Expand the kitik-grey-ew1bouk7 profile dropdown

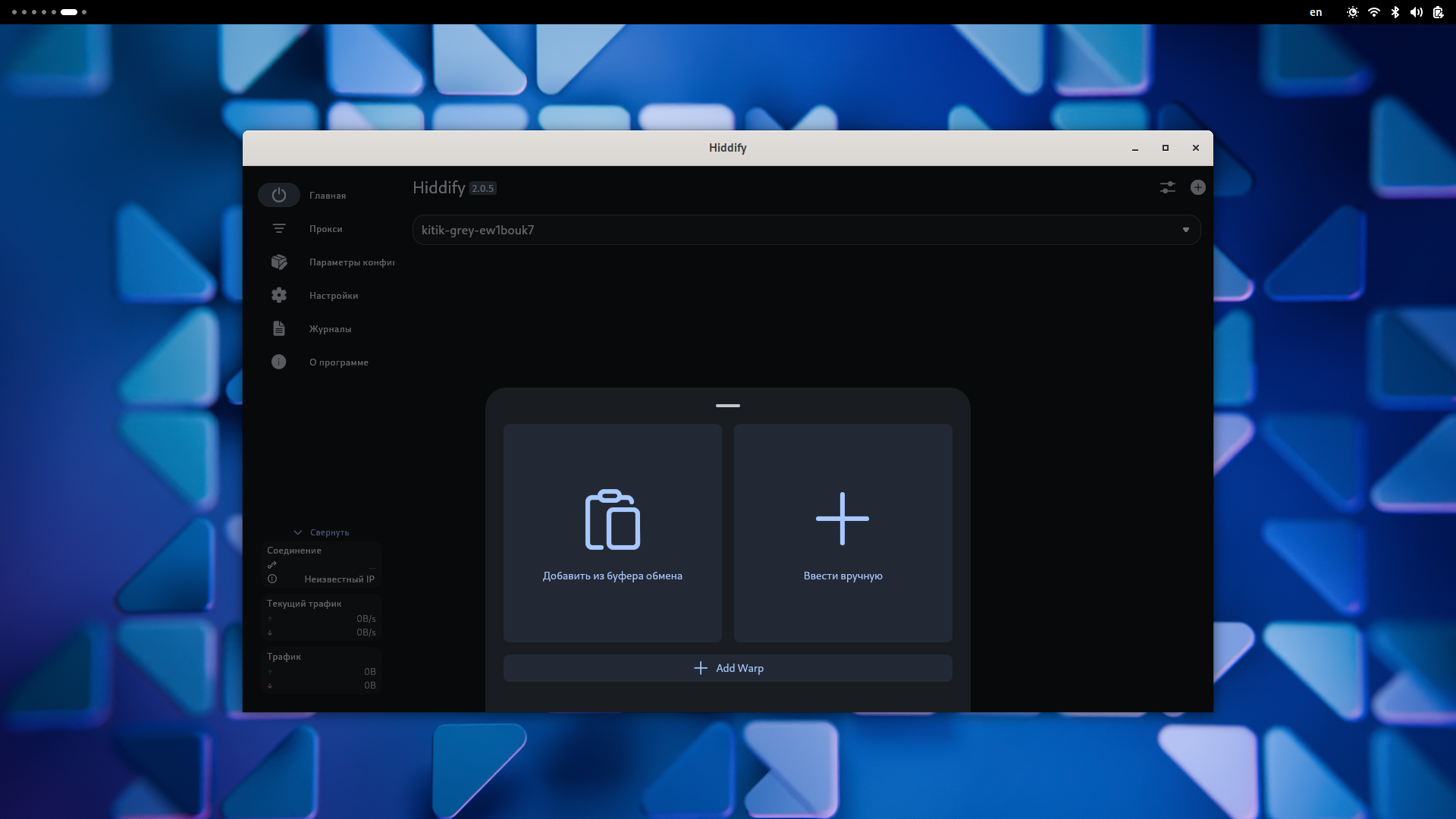tap(806, 230)
